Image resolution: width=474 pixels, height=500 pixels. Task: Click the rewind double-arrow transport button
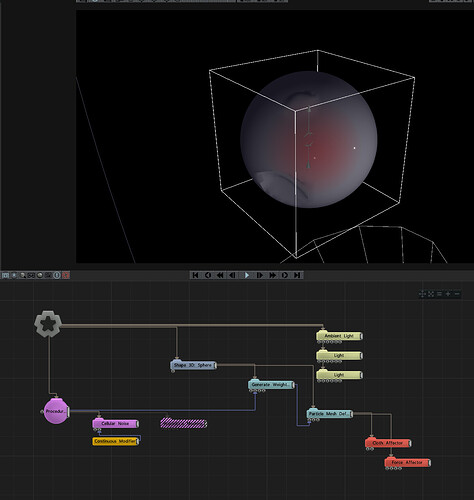pos(220,275)
